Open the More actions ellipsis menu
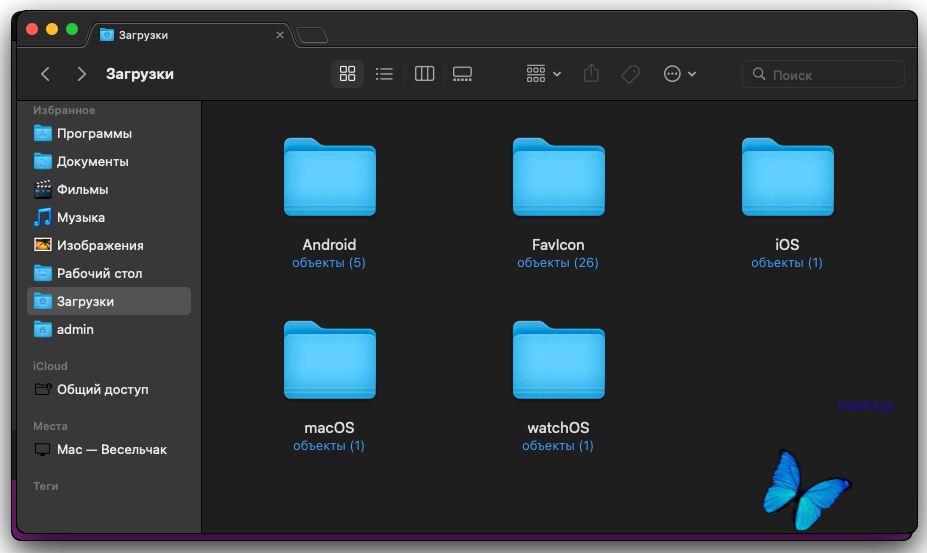927x553 pixels. [680, 74]
